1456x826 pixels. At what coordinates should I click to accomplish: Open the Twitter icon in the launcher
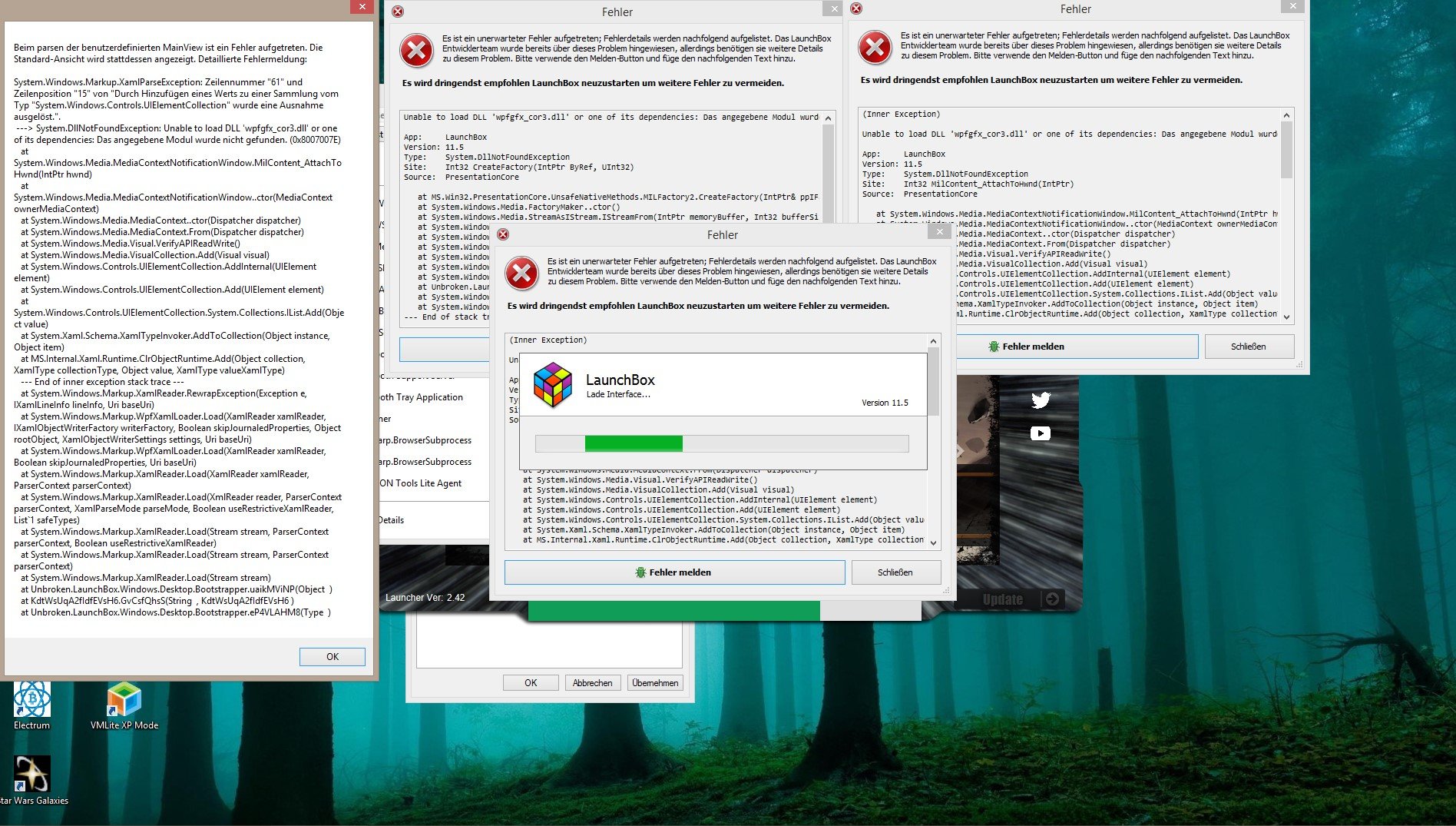[x=1041, y=400]
